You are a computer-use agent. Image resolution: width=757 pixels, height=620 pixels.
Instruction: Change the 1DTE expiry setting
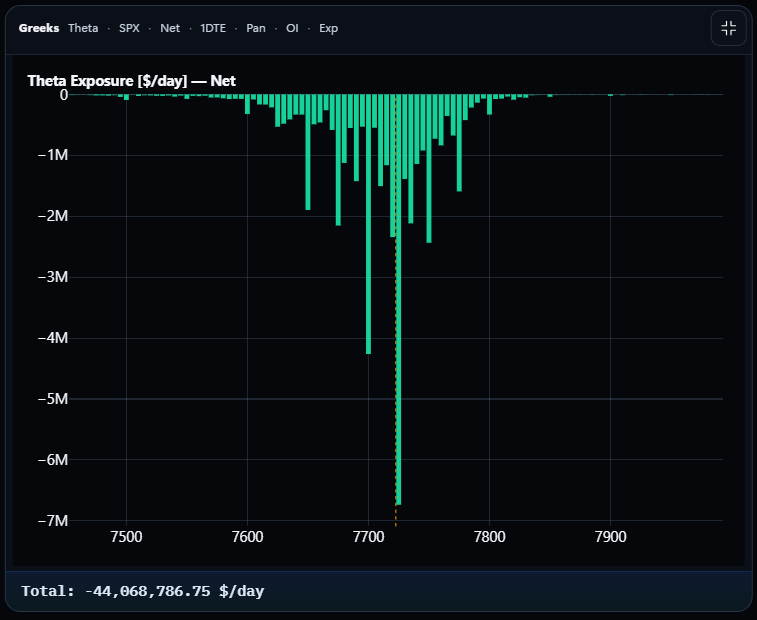pyautogui.click(x=213, y=28)
